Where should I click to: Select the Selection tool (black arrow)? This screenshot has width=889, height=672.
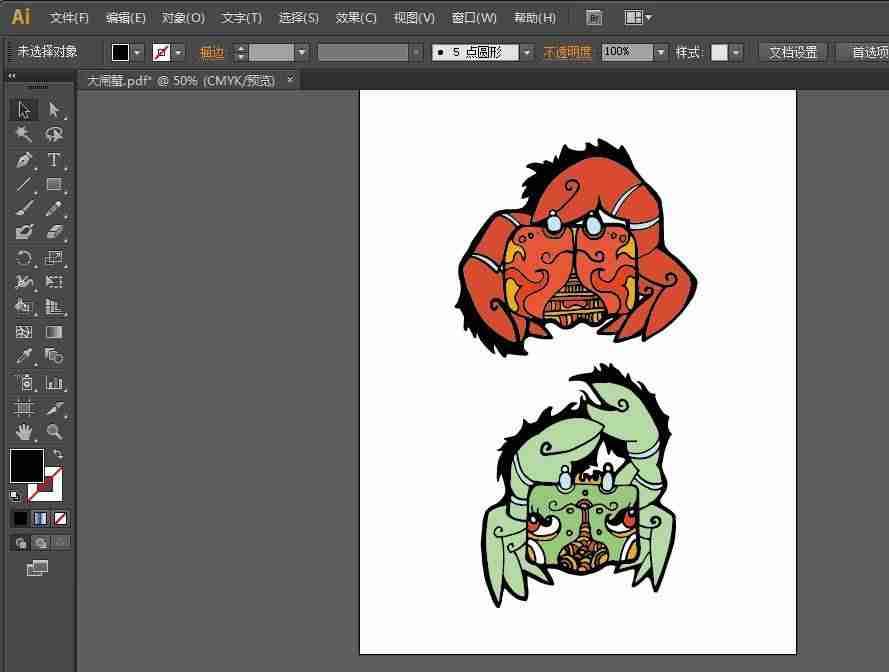tap(24, 109)
